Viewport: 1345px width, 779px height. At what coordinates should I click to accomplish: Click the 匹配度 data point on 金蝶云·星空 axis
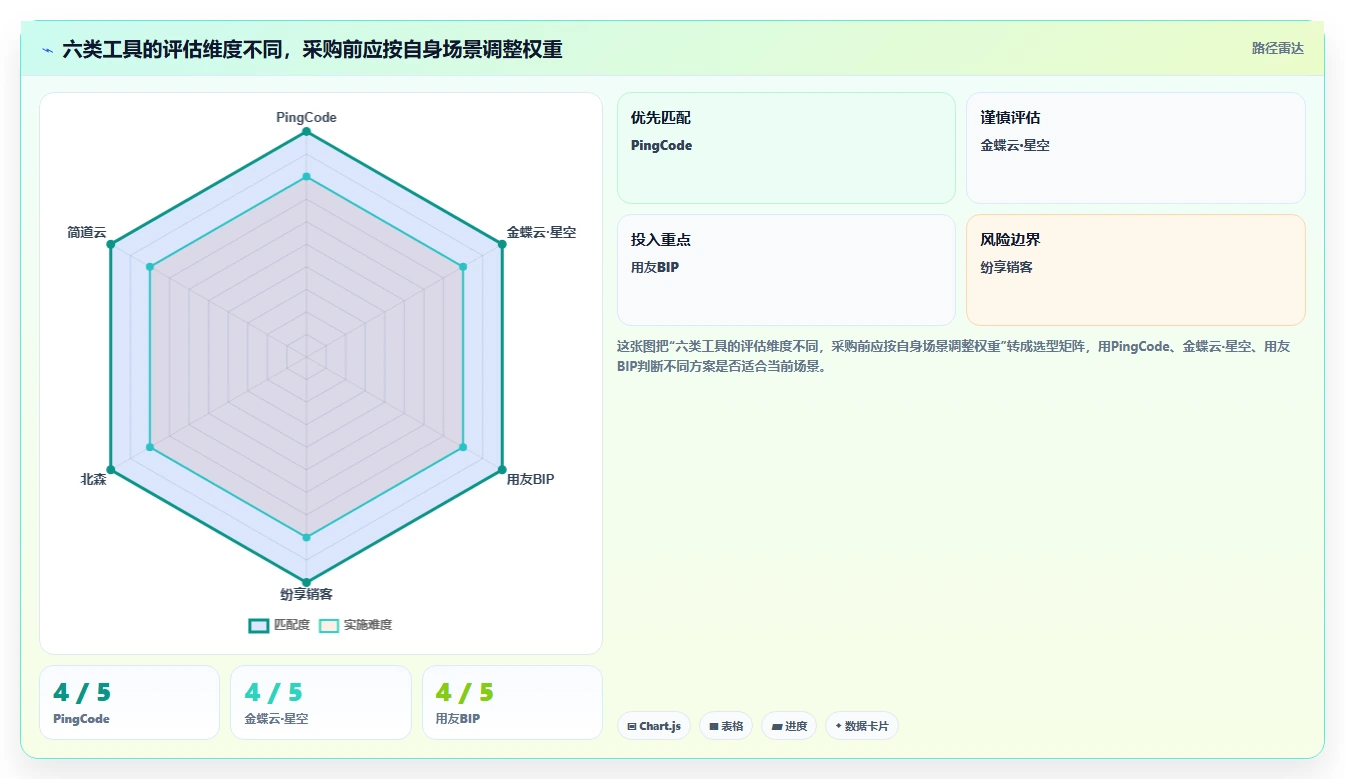[x=501, y=244]
